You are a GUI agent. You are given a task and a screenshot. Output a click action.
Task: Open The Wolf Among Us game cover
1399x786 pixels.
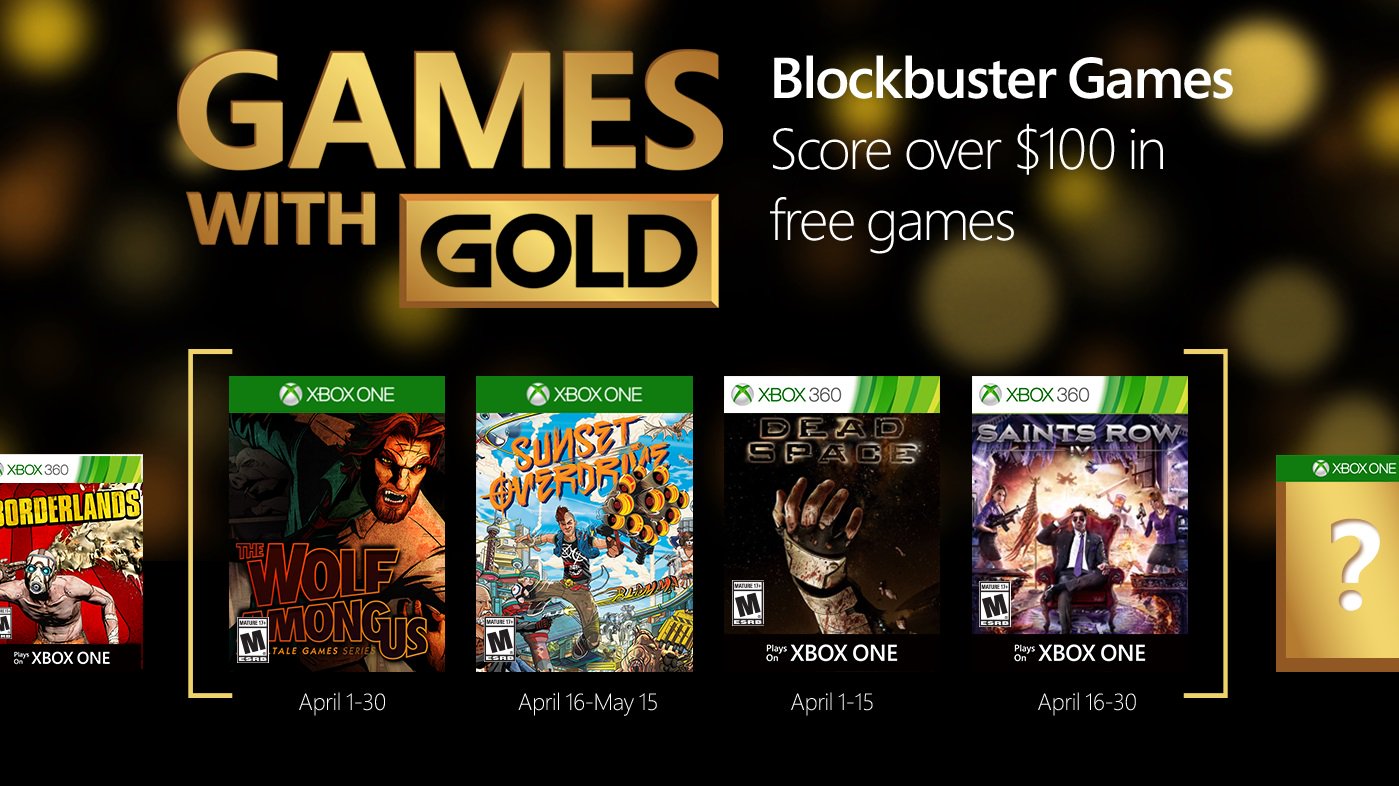click(337, 530)
